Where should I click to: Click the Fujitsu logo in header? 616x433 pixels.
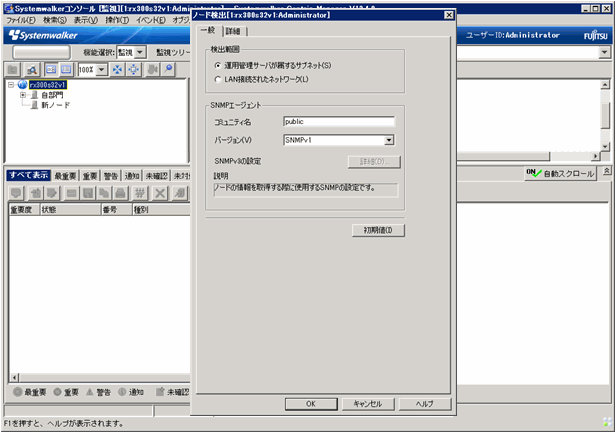pyautogui.click(x=596, y=35)
